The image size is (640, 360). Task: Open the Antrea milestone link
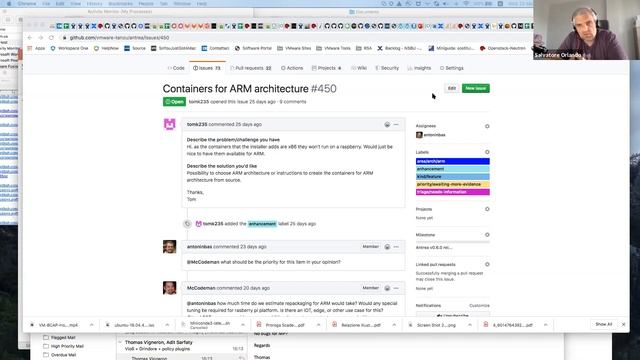(x=433, y=247)
